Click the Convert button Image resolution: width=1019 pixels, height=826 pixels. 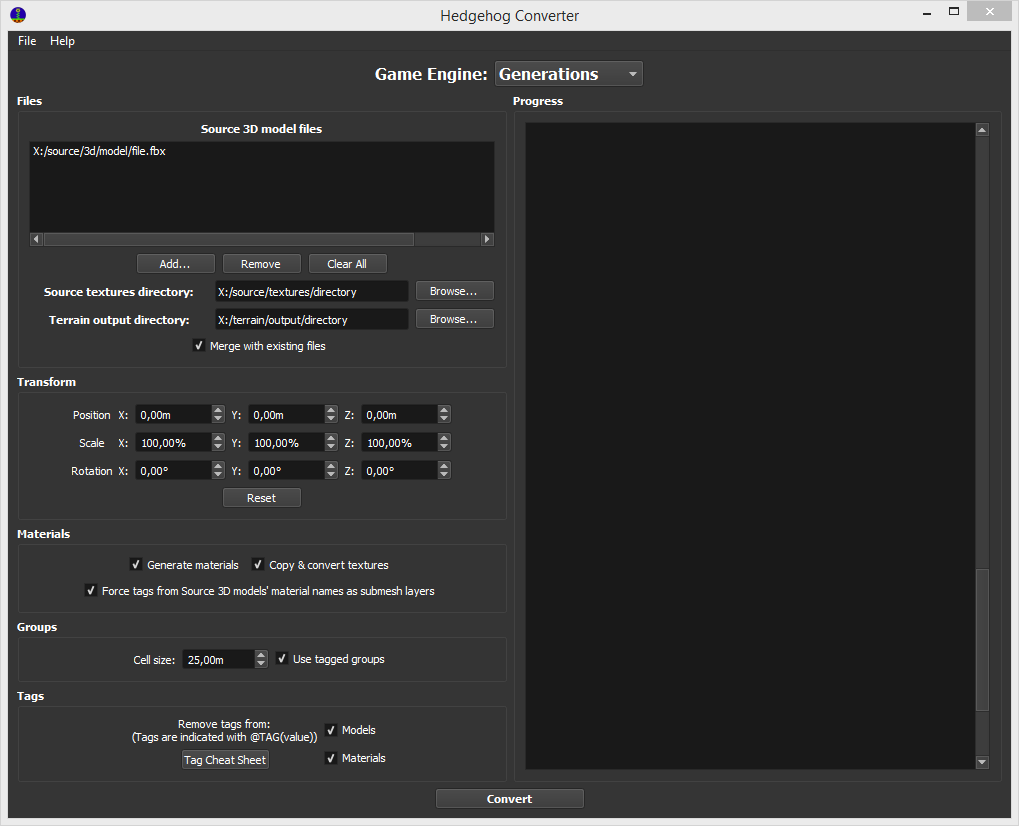coord(510,799)
